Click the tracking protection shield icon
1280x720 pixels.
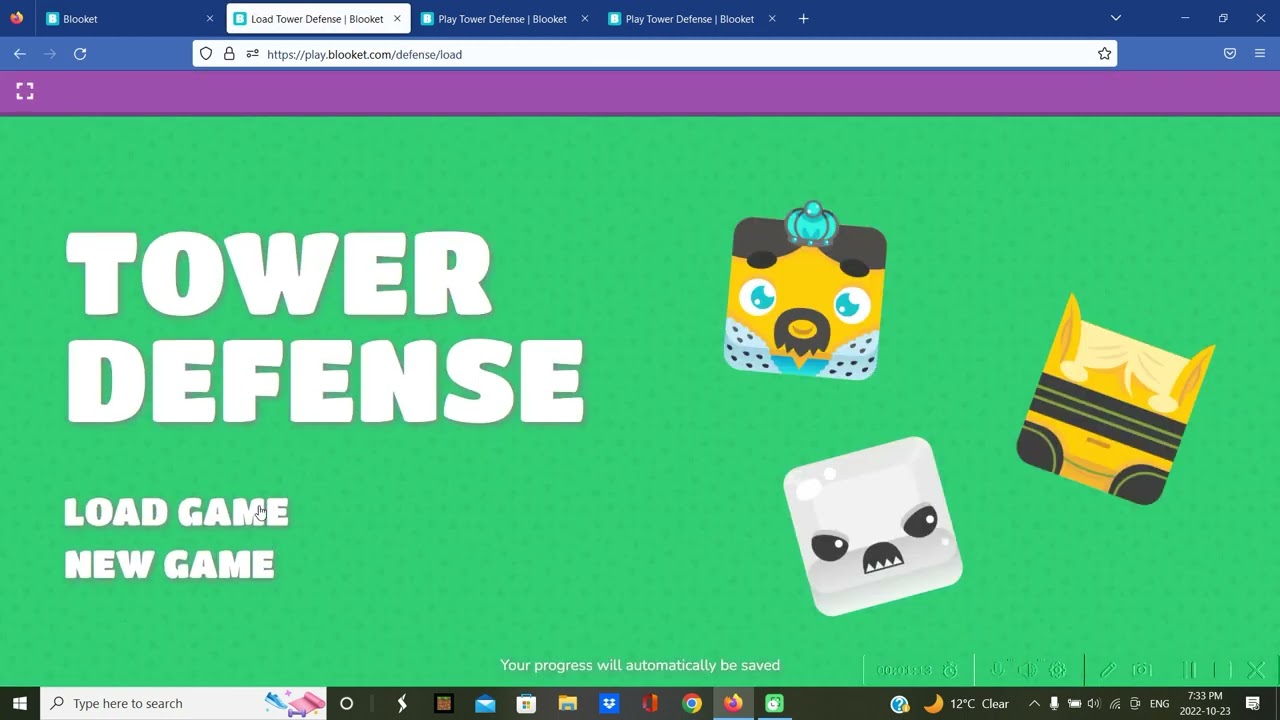(206, 54)
